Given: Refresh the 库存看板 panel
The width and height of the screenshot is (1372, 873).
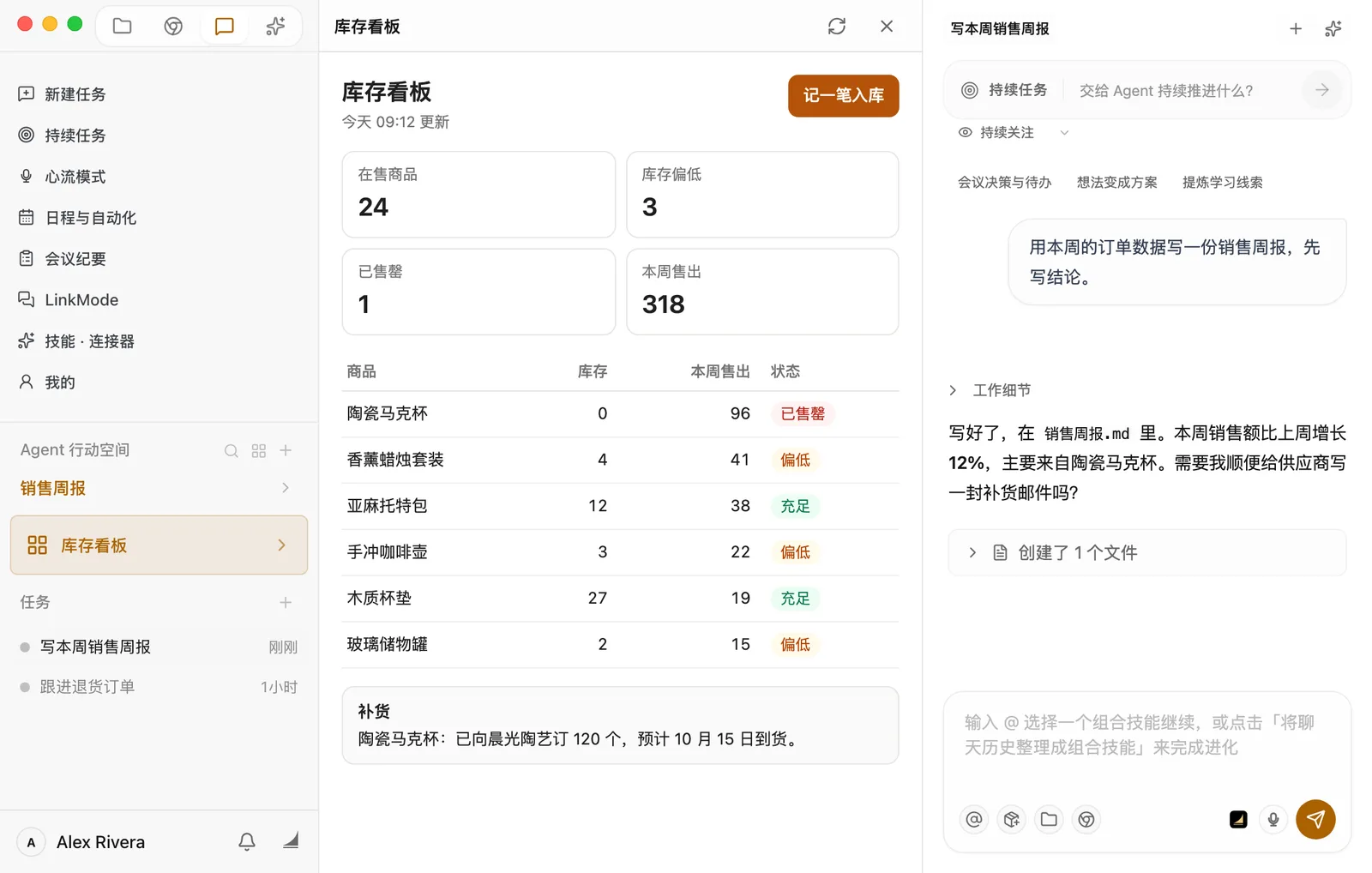Looking at the screenshot, I should click(837, 27).
